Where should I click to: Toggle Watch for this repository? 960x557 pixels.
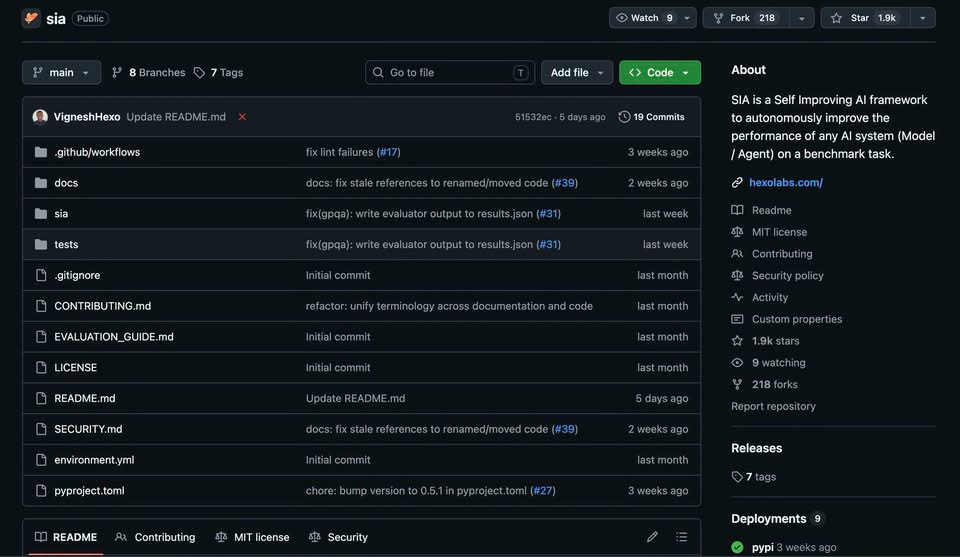pos(645,18)
